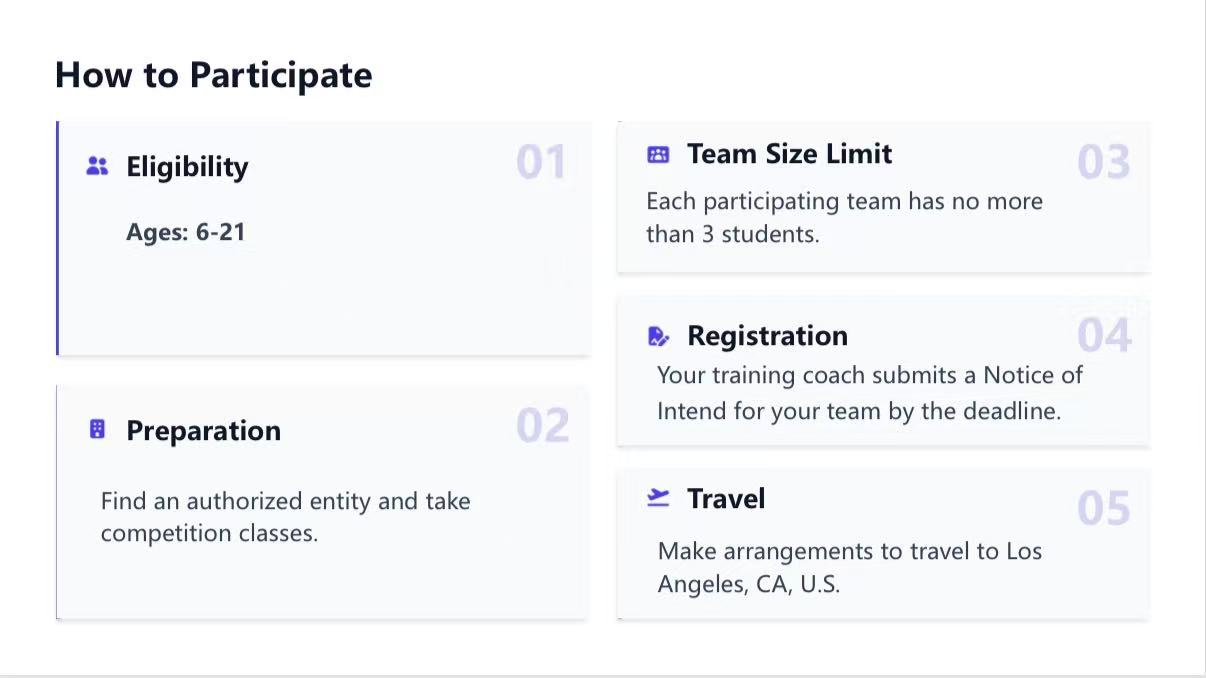The height and width of the screenshot is (678, 1206).
Task: Click the faded 05 step number
Action: pyautogui.click(x=1104, y=509)
